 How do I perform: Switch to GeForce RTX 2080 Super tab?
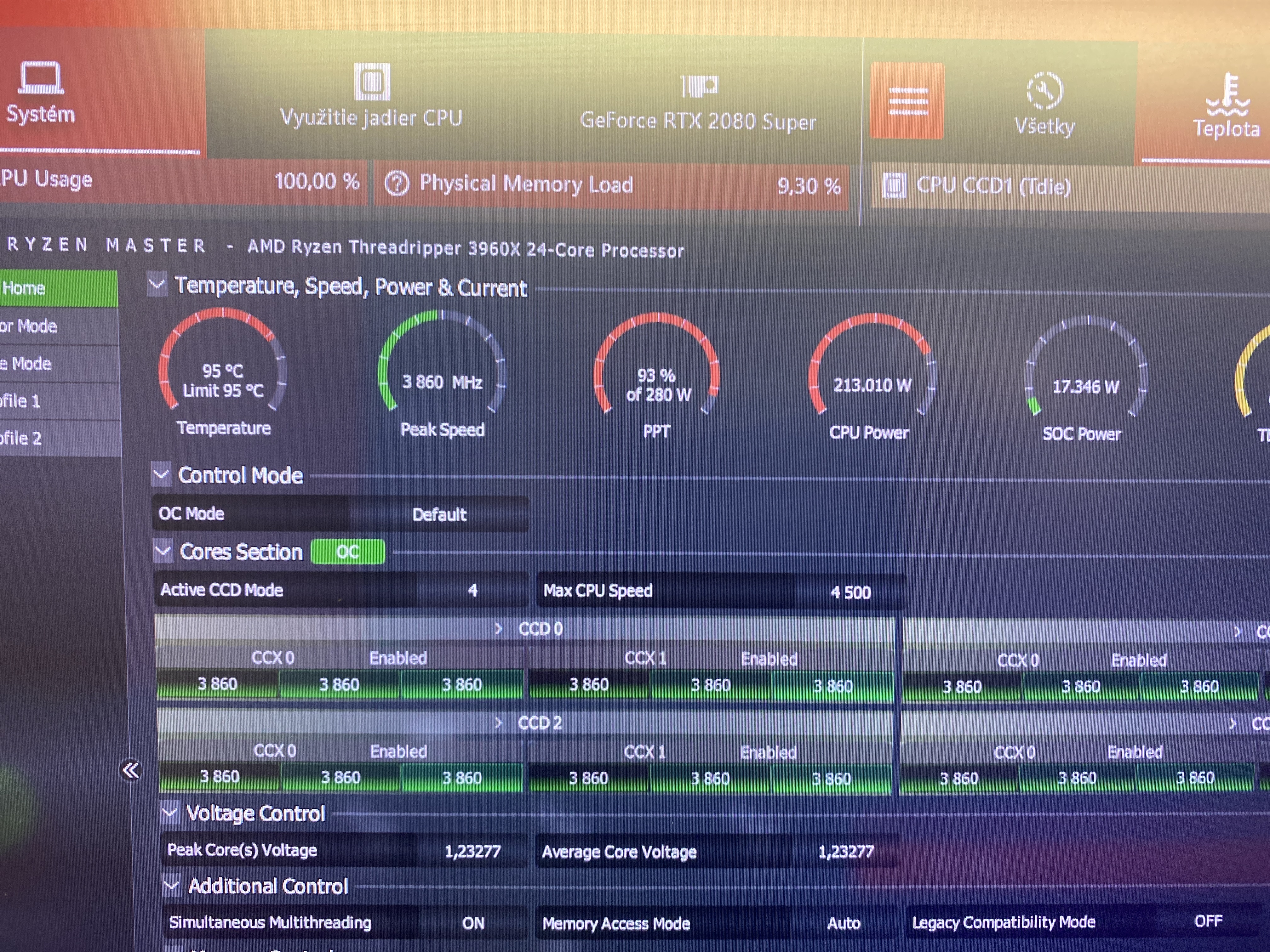(698, 121)
